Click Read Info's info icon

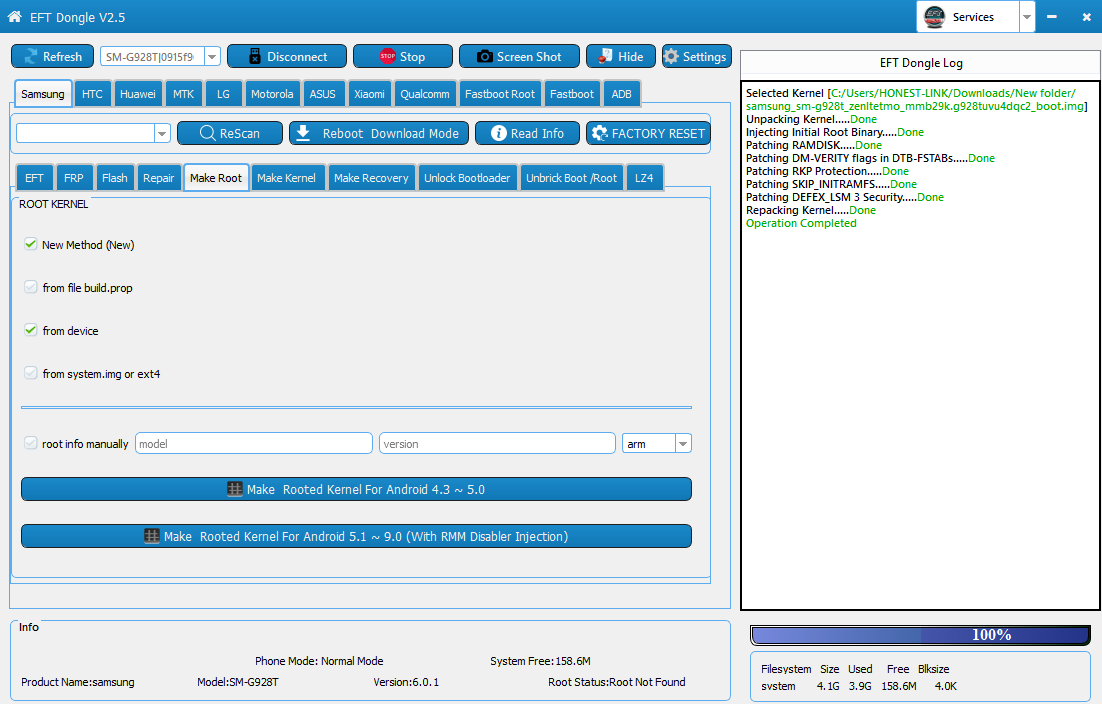click(x=499, y=133)
